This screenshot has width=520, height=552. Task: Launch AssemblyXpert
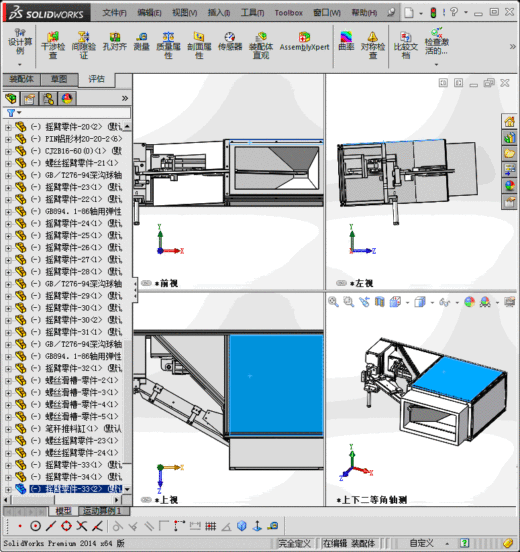click(x=305, y=41)
